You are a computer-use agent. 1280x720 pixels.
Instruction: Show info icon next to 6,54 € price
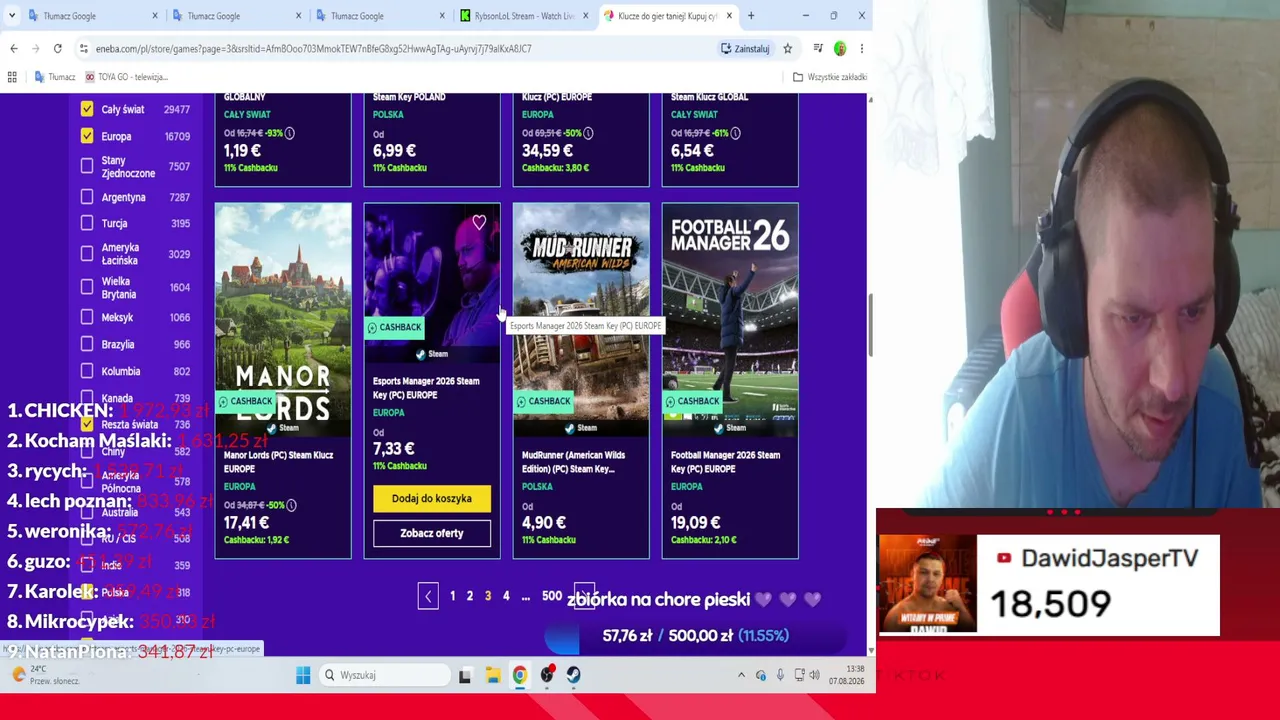click(x=735, y=133)
